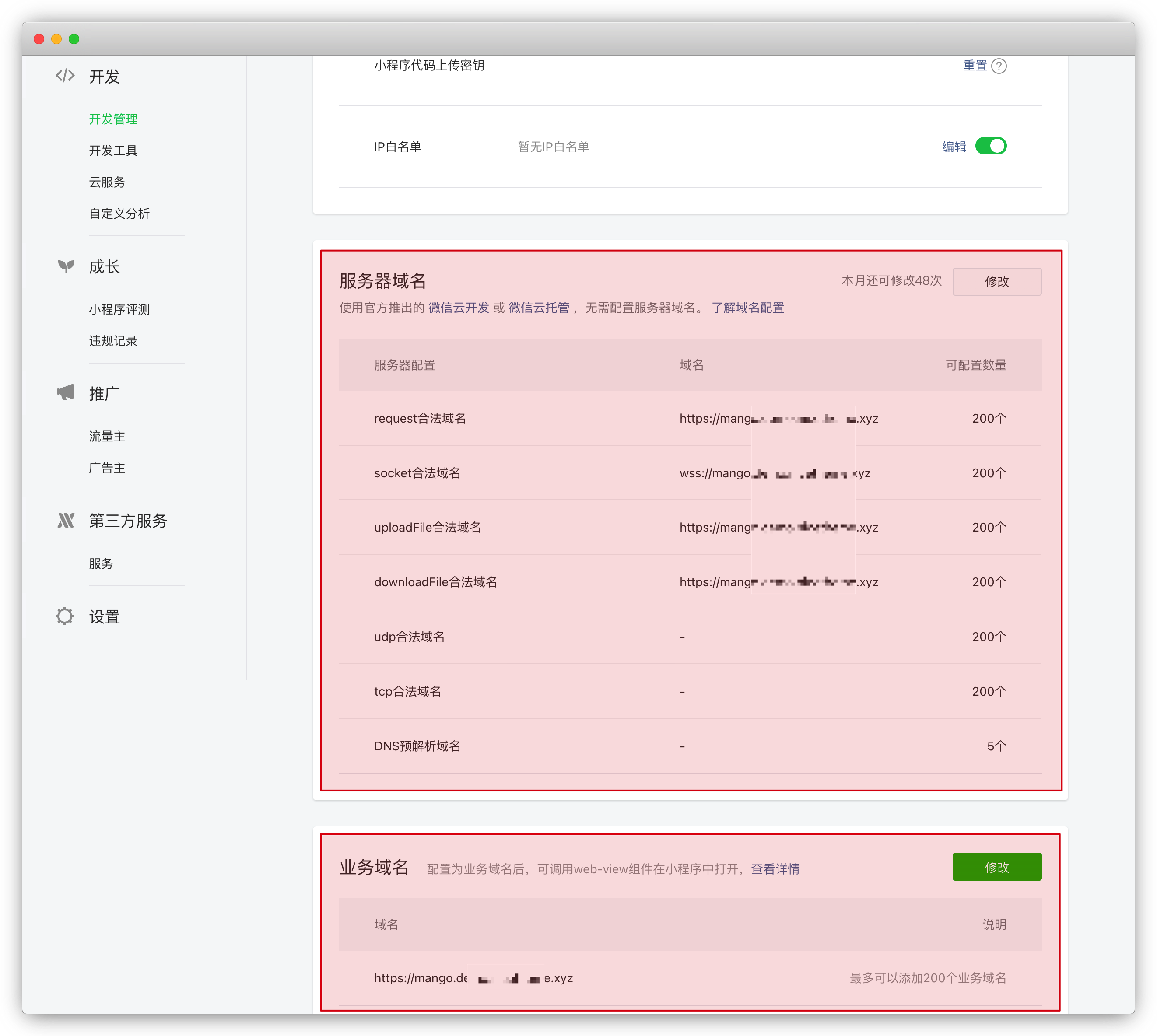1157x1036 pixels.
Task: Click the udp合法域名 row label
Action: click(x=410, y=637)
